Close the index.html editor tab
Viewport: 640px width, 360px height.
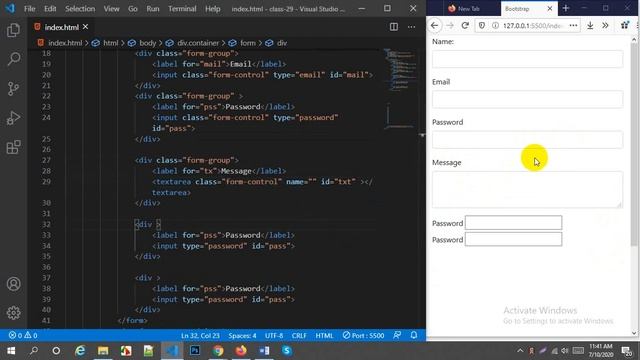(85, 27)
